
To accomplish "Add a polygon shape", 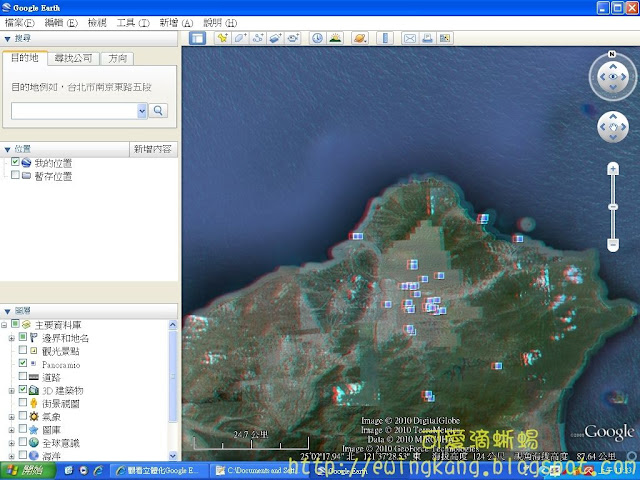I will pyautogui.click(x=240, y=38).
